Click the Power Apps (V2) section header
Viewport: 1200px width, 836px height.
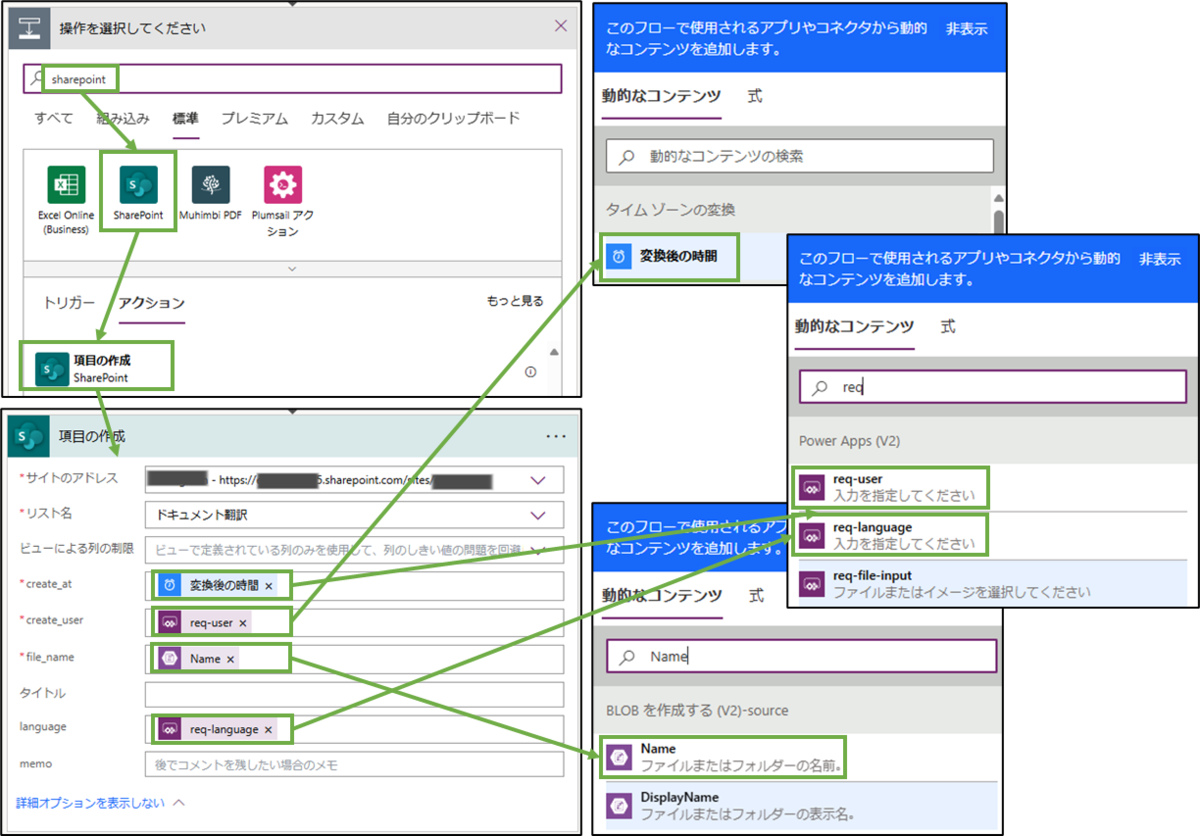click(847, 440)
